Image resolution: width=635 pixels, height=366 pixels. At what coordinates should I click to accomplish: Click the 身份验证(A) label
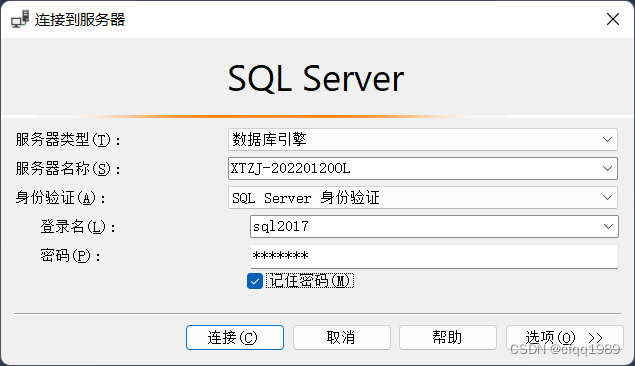pyautogui.click(x=61, y=198)
